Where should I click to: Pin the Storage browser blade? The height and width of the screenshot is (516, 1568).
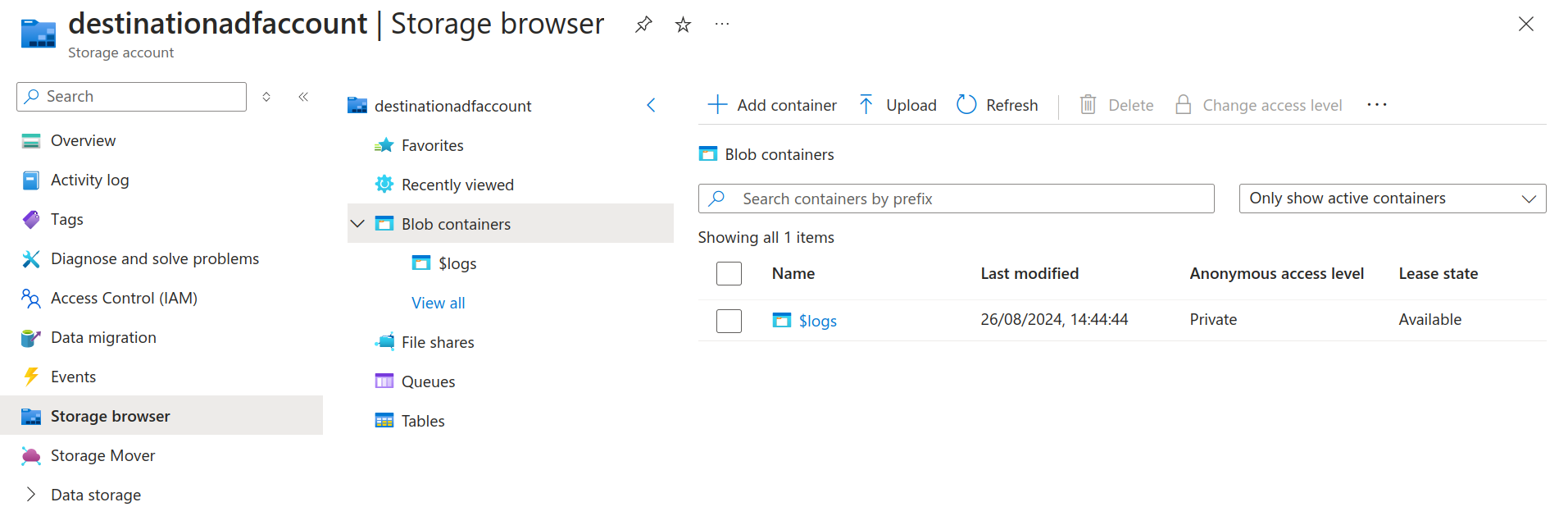(643, 25)
